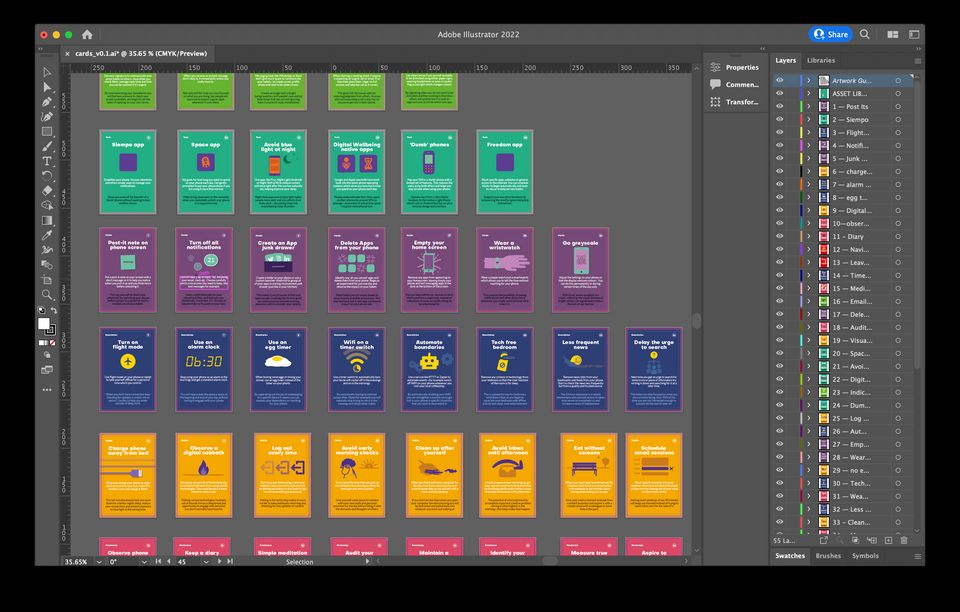This screenshot has height=612, width=960.
Task: Select the Curvature tool
Action: pyautogui.click(x=47, y=116)
